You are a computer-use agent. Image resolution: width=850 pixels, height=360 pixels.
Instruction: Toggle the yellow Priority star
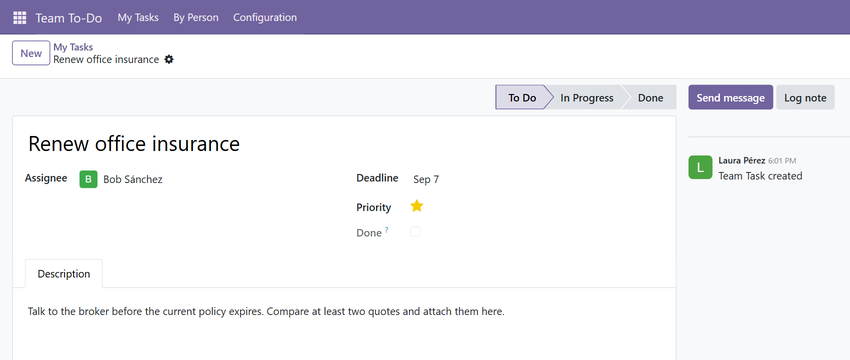pos(416,206)
